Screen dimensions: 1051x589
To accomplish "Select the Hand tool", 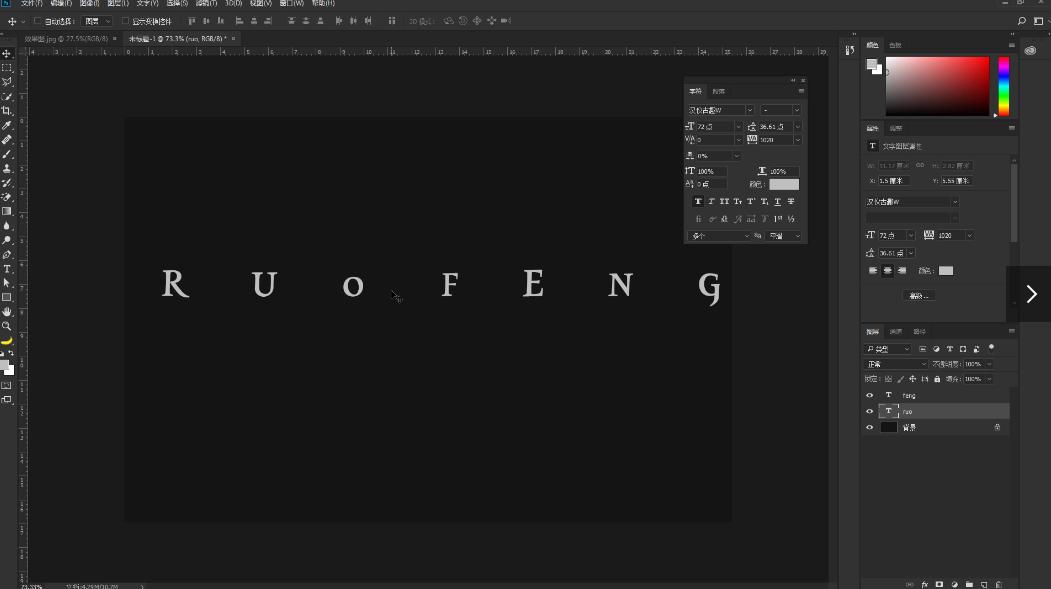I will (x=7, y=312).
